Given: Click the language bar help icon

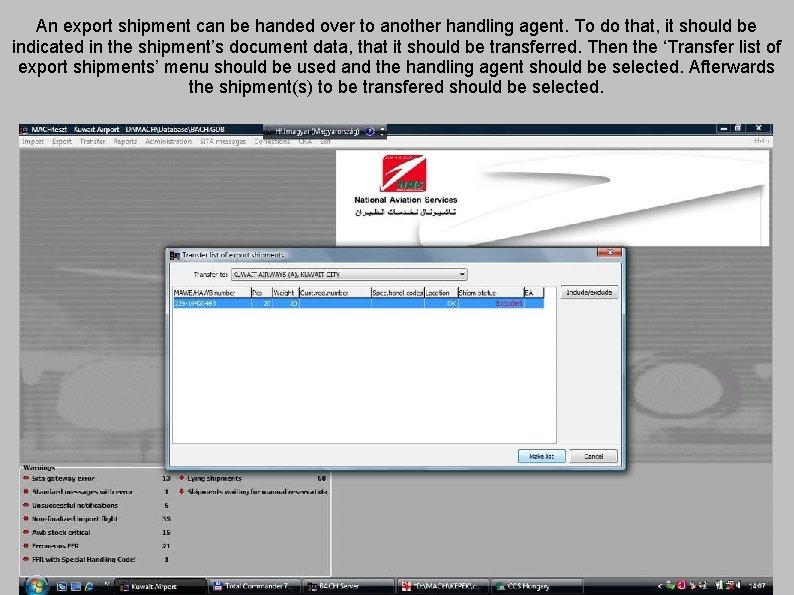Looking at the screenshot, I should [x=370, y=132].
